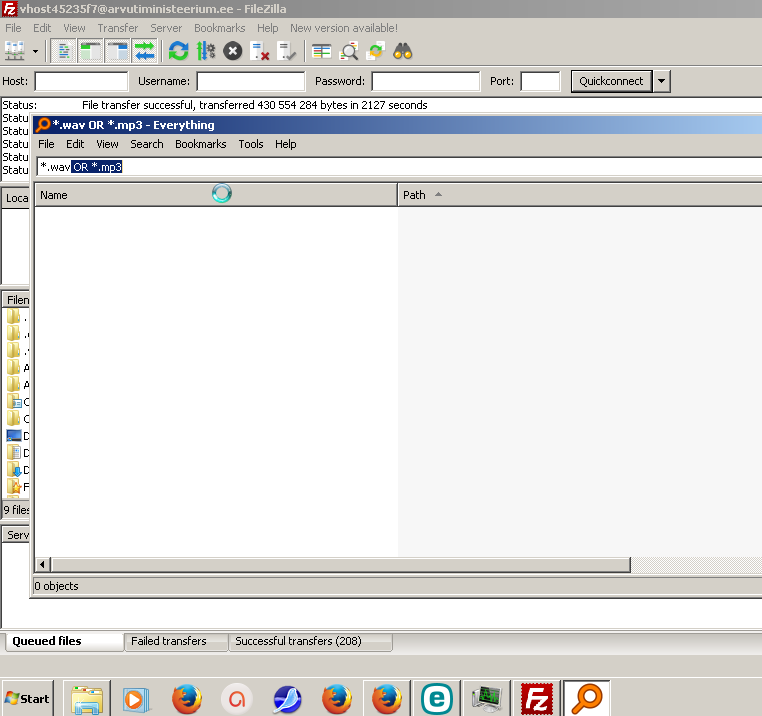Image resolution: width=762 pixels, height=716 pixels.
Task: Open Everything Search menu
Action: click(147, 144)
